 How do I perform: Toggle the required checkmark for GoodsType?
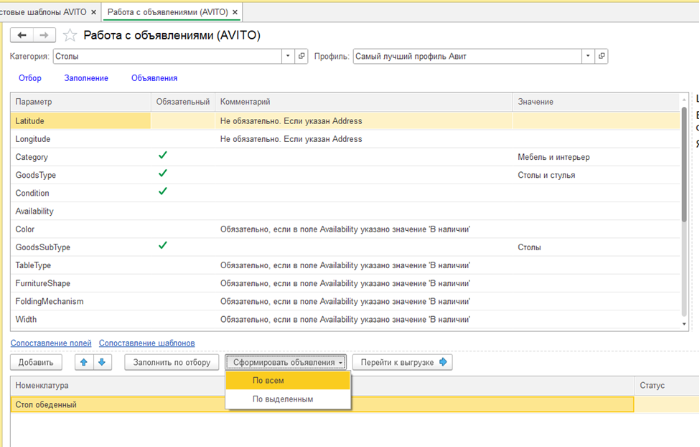click(x=162, y=174)
